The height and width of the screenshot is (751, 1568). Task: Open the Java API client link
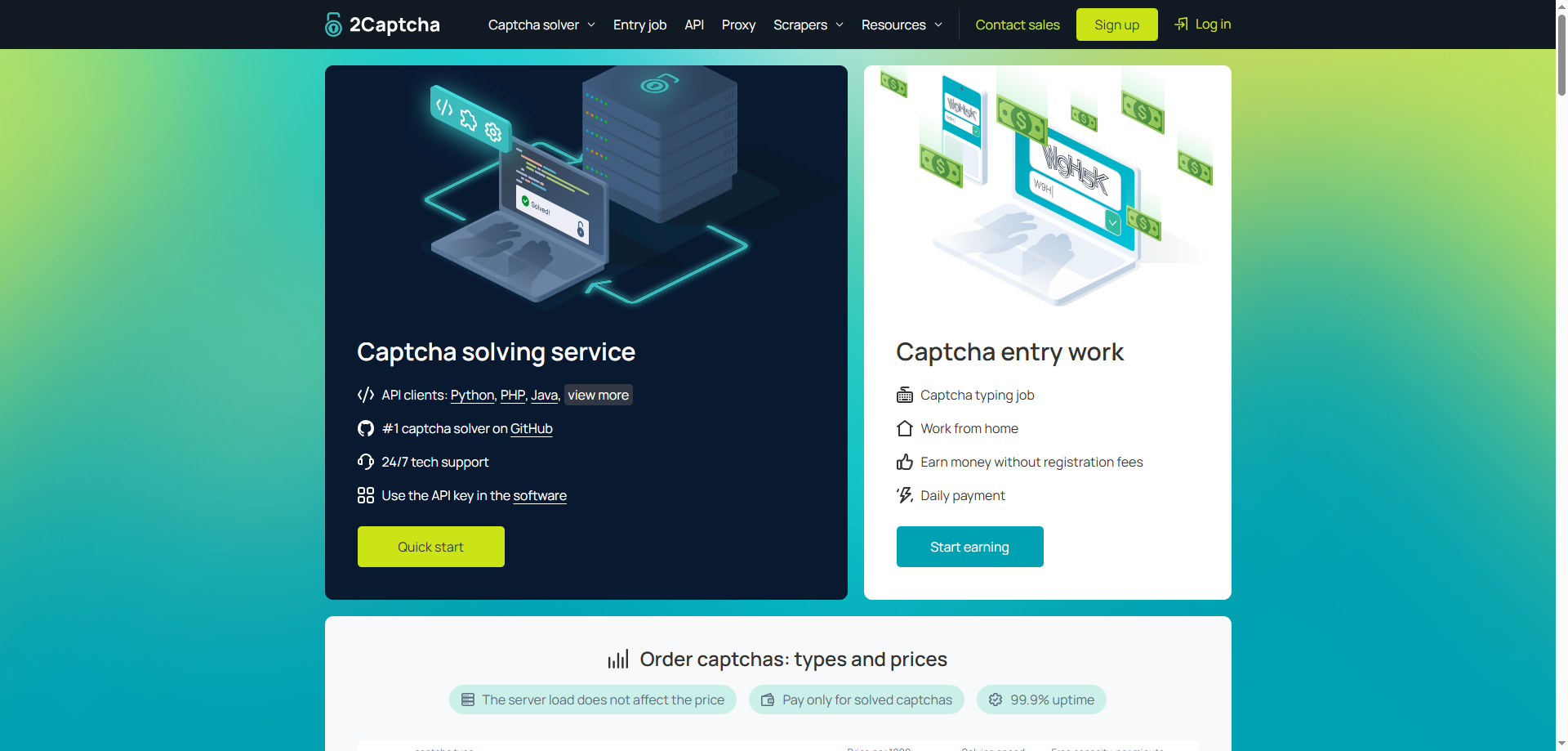pyautogui.click(x=544, y=396)
